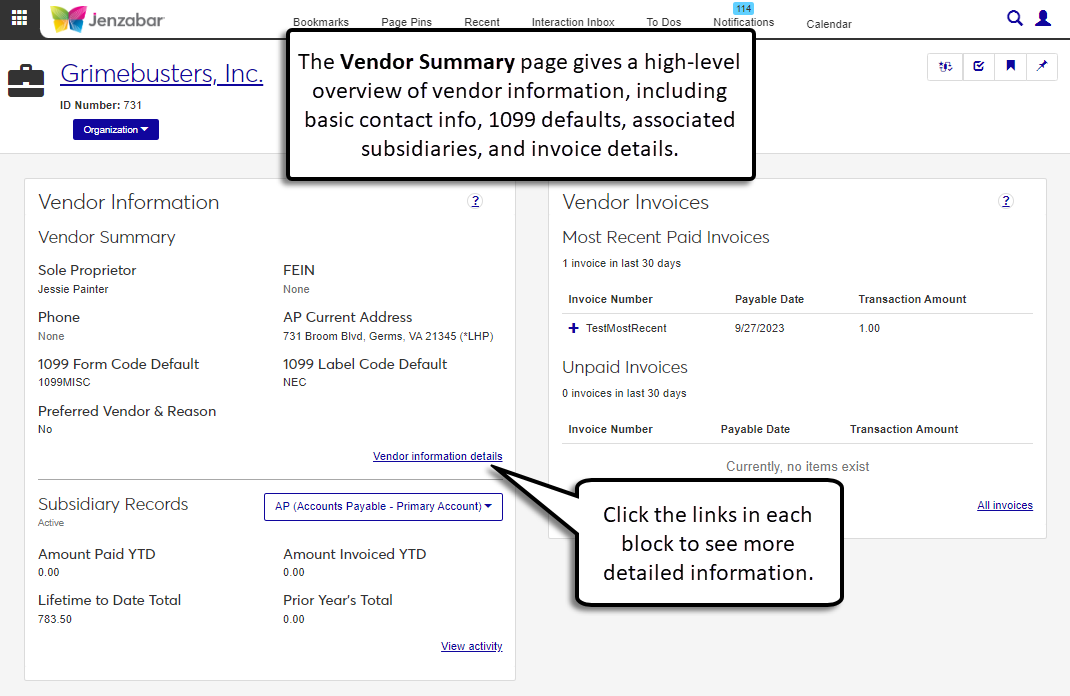Open the search magnifier icon
Screen dimensions: 1070x696
(1015, 18)
